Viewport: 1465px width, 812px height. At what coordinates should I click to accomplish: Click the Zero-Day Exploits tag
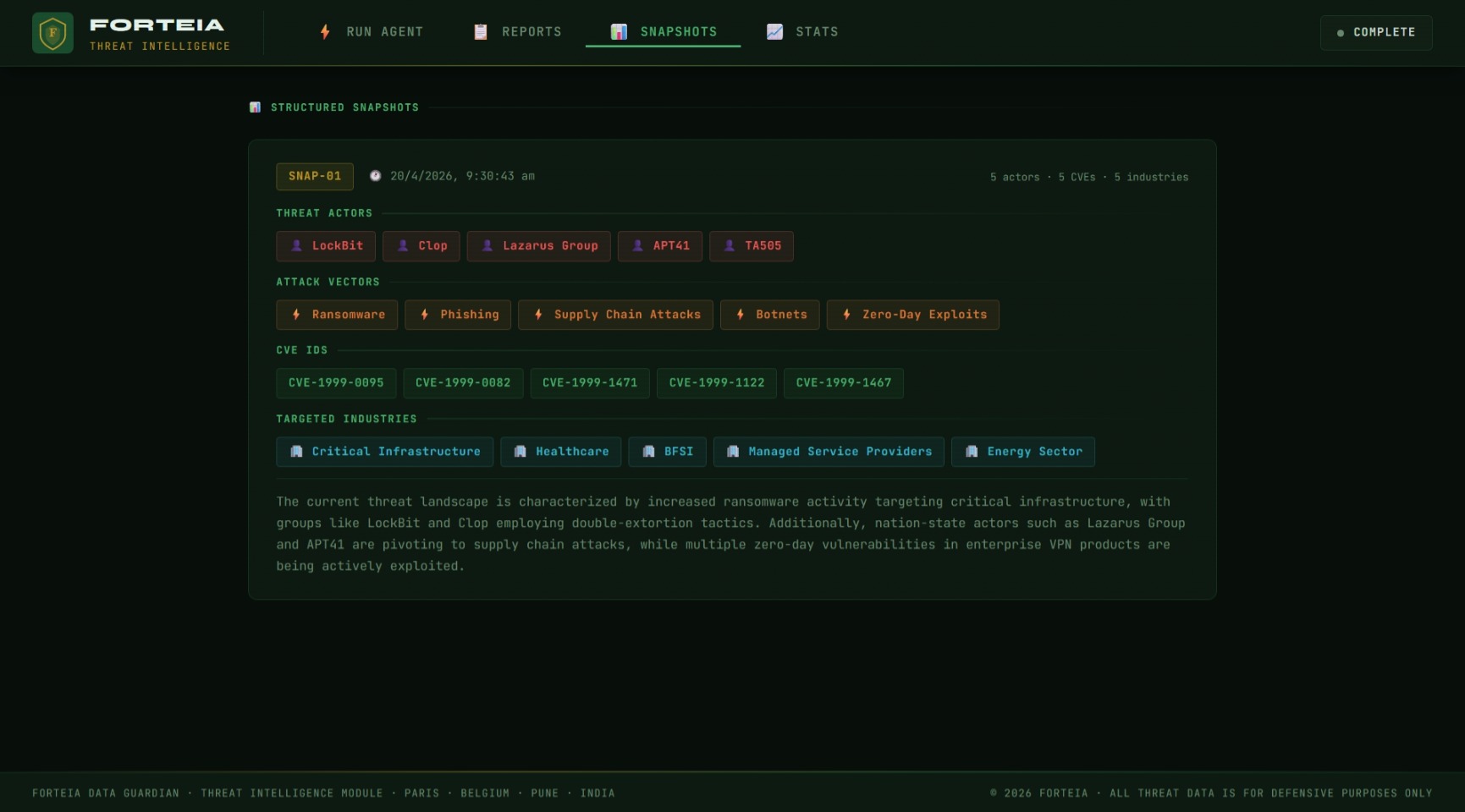point(912,315)
